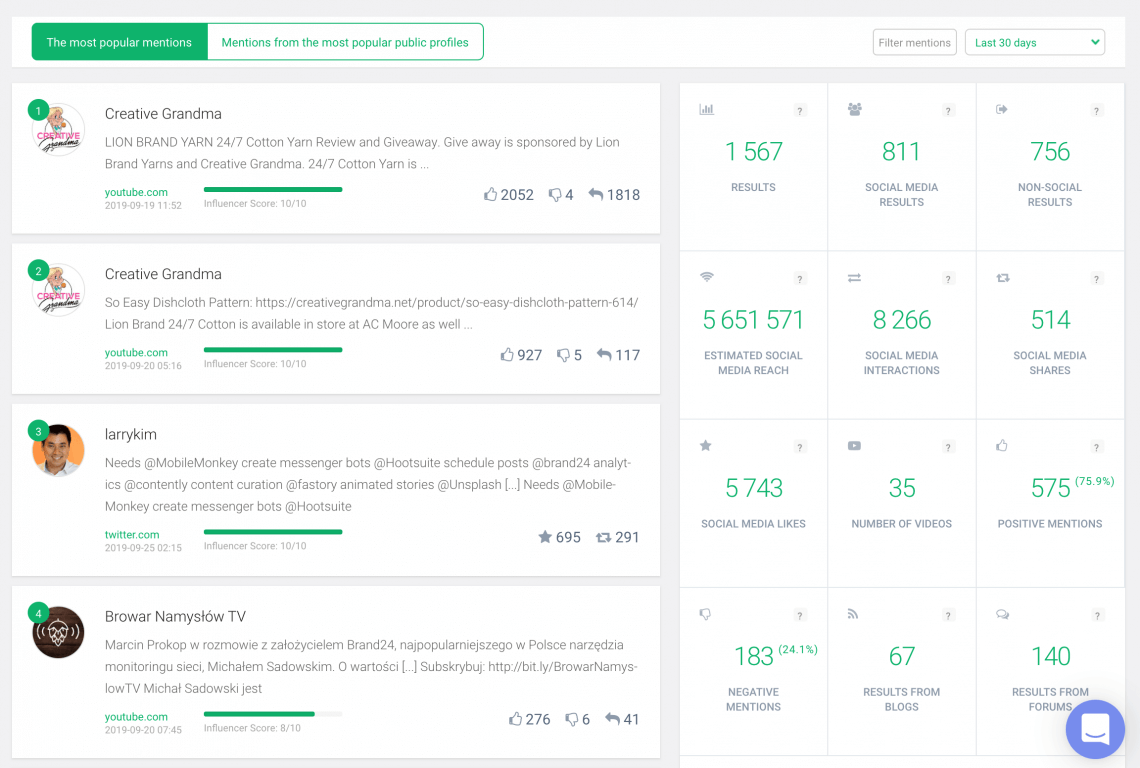Click the reply icon showing 41 comments
This screenshot has width=1140, height=768.
pyautogui.click(x=613, y=719)
